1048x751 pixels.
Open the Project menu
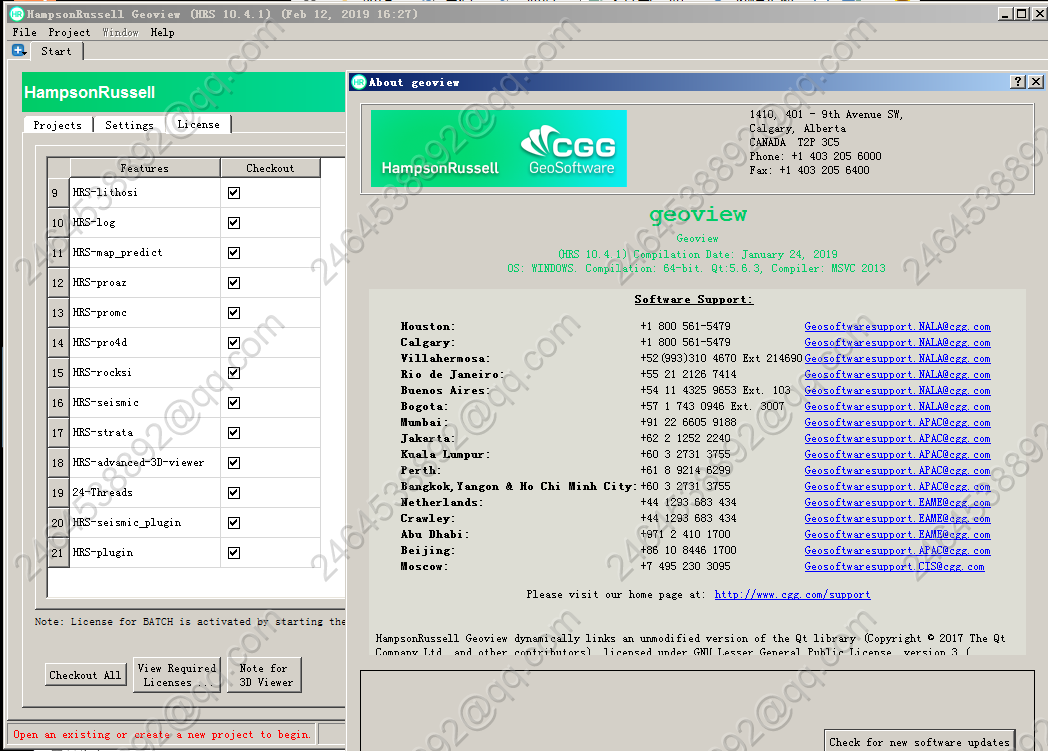69,32
